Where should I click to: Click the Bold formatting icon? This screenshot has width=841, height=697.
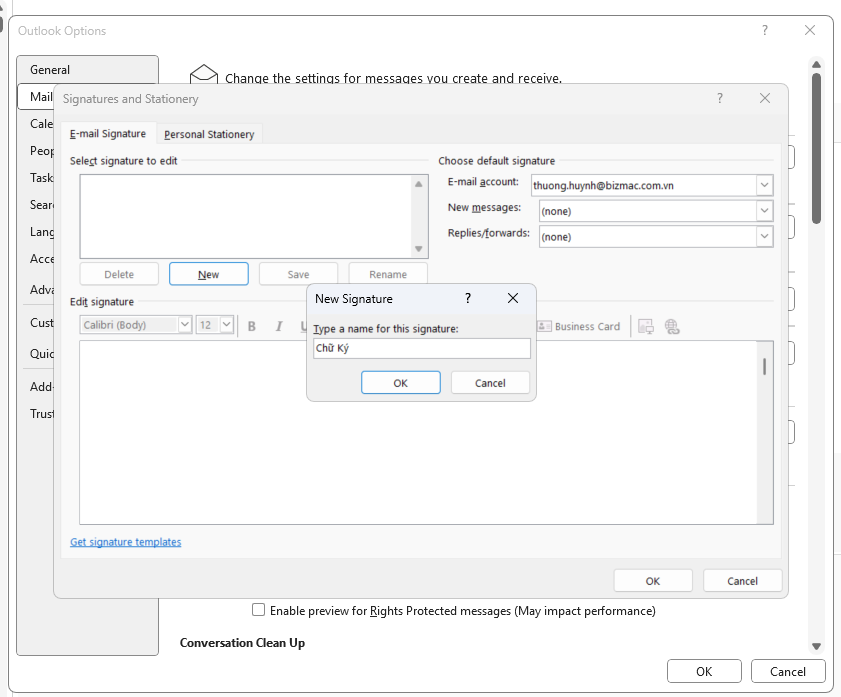[x=252, y=326]
